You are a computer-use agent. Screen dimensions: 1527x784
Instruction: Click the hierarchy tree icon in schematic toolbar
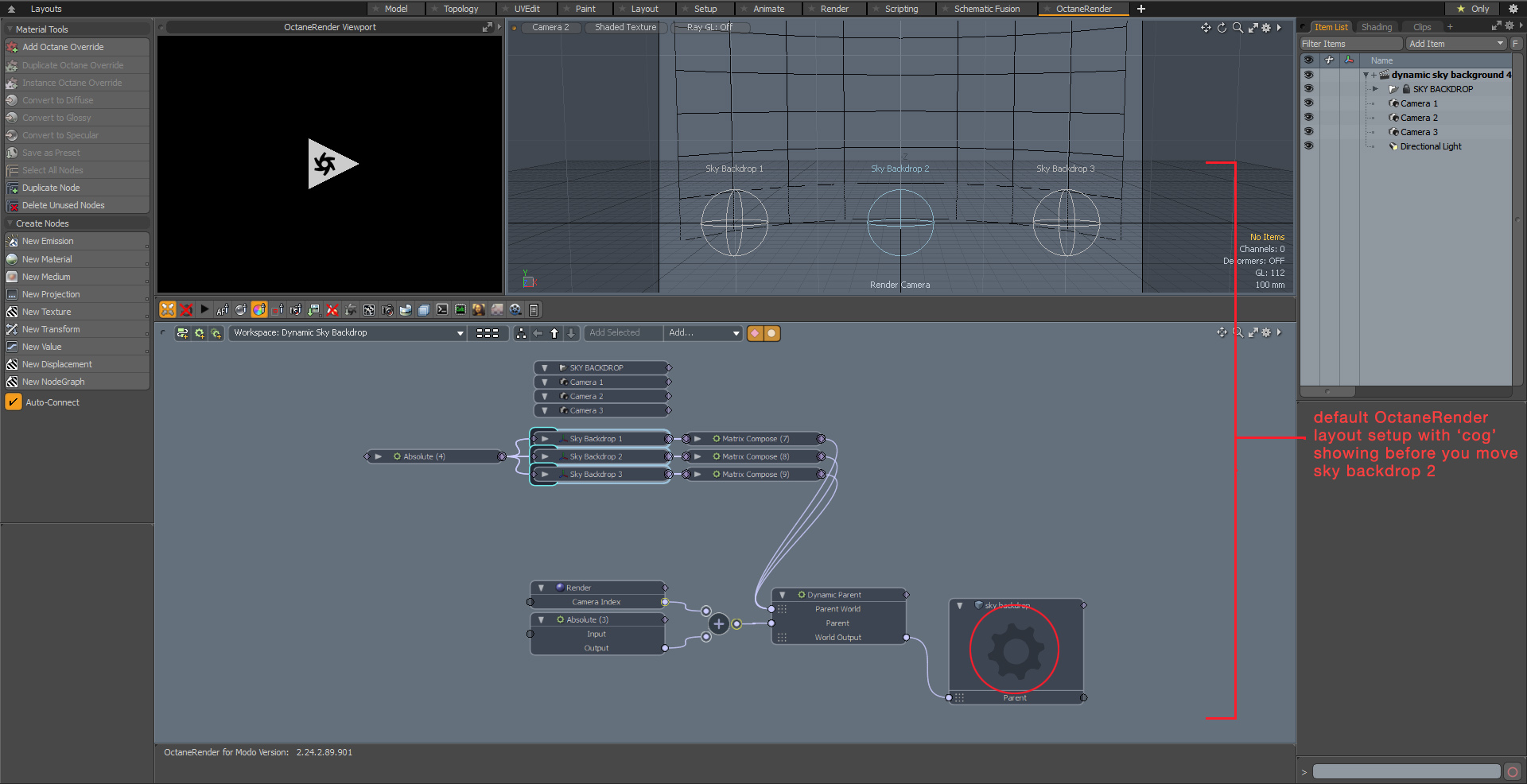tap(521, 333)
